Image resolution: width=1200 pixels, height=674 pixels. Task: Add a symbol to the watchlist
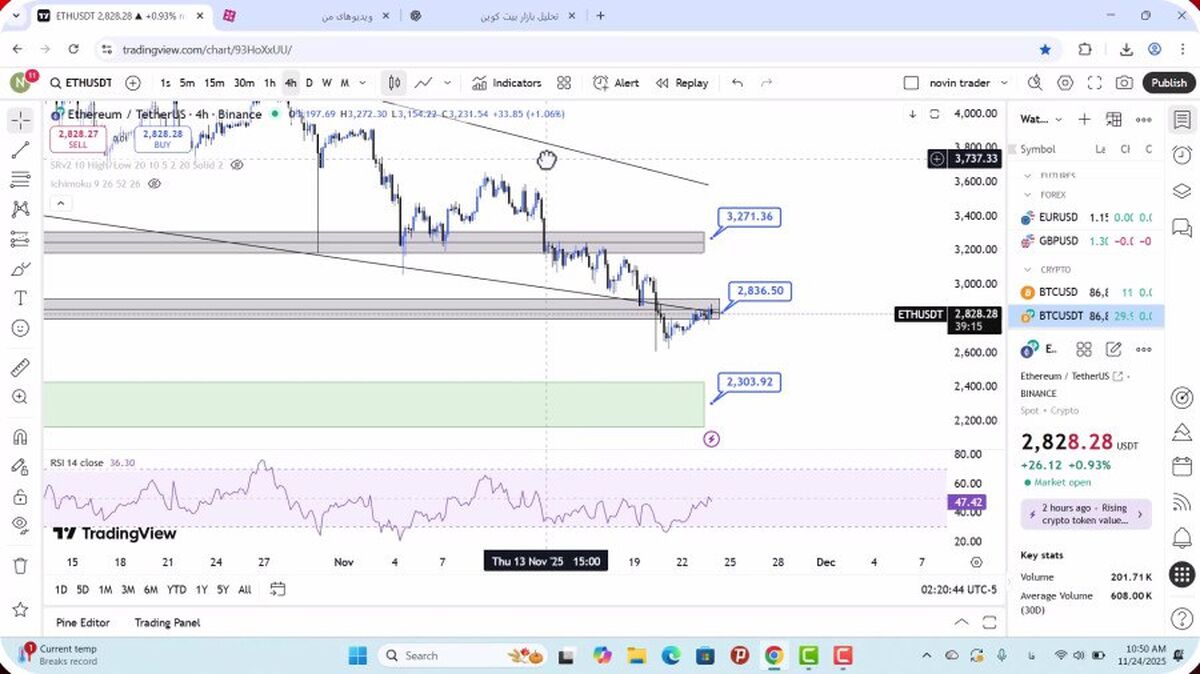[x=1085, y=119]
